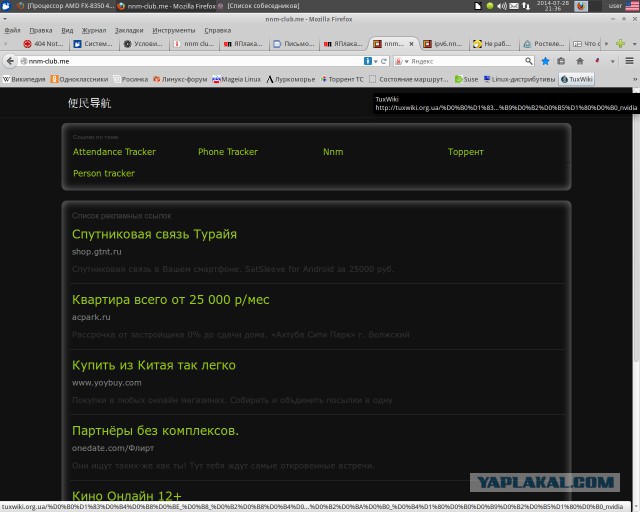
Task: Switch to the Не раб... tab
Action: (x=494, y=44)
